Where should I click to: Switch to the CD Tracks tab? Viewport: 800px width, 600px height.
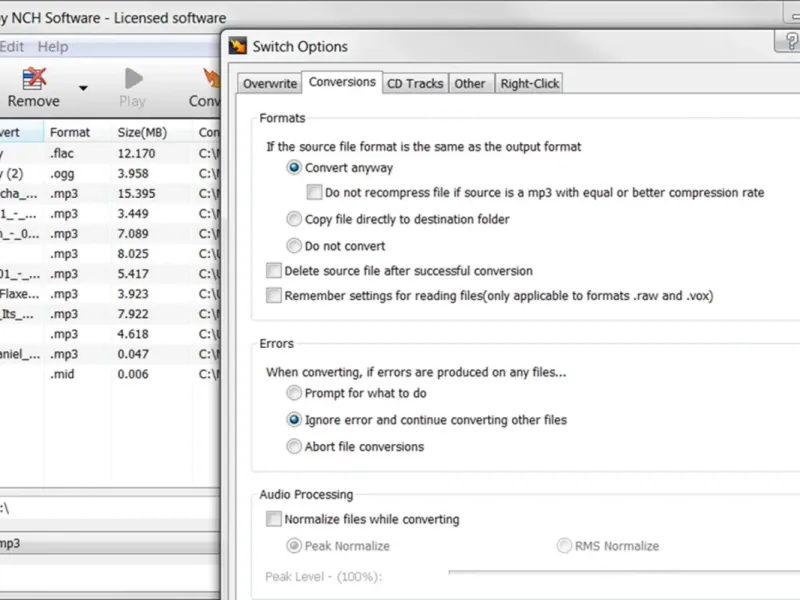(x=415, y=84)
